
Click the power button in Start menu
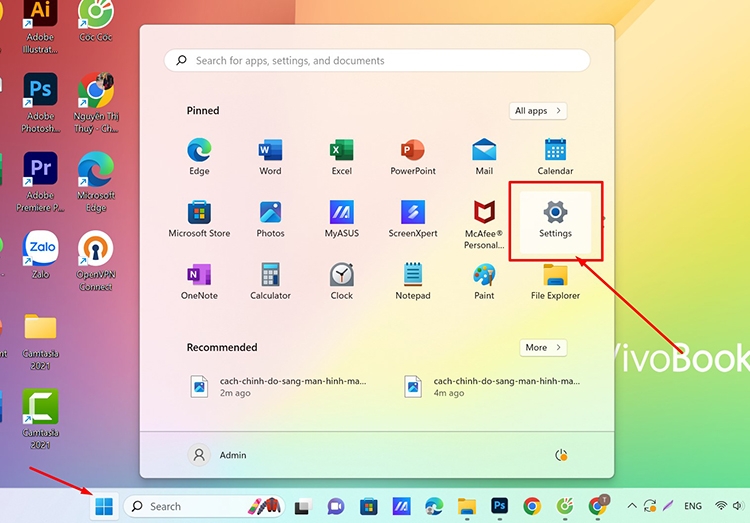[x=561, y=455]
